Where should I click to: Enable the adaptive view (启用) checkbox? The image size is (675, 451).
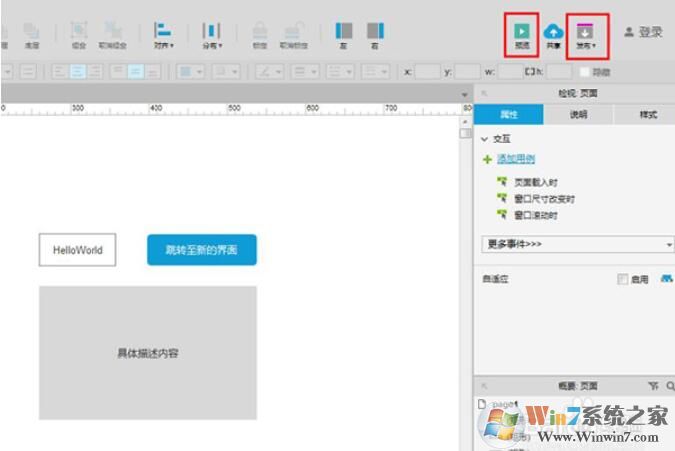(x=623, y=279)
